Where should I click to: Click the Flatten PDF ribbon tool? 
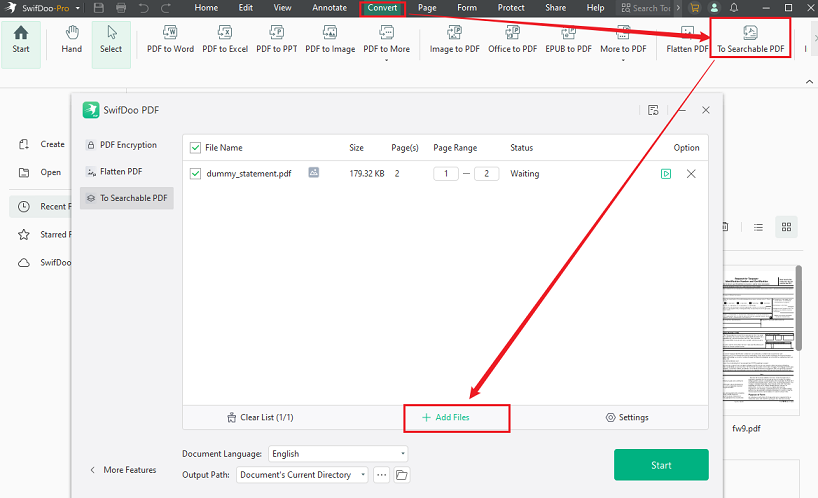687,40
